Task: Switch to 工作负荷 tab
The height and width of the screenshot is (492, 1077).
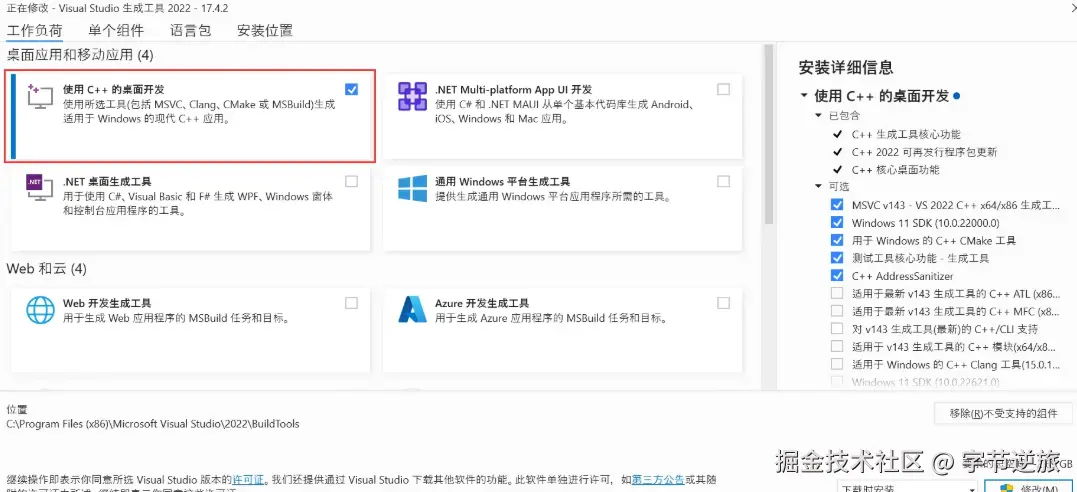Action: coord(34,30)
